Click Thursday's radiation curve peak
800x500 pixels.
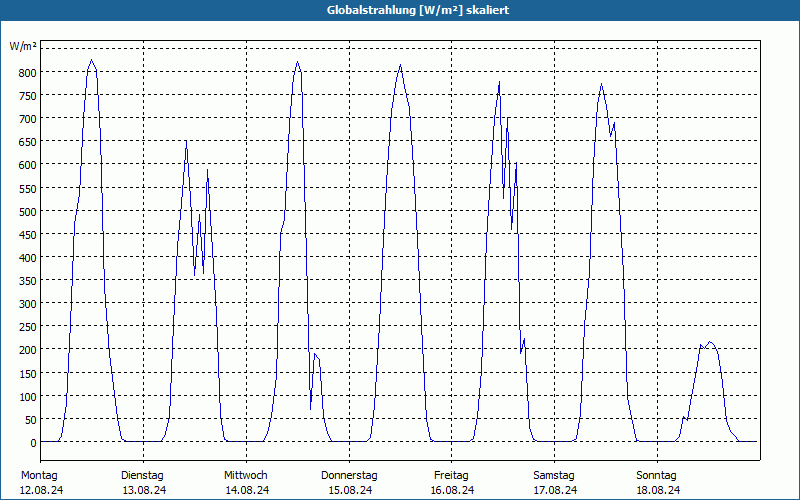tap(401, 65)
